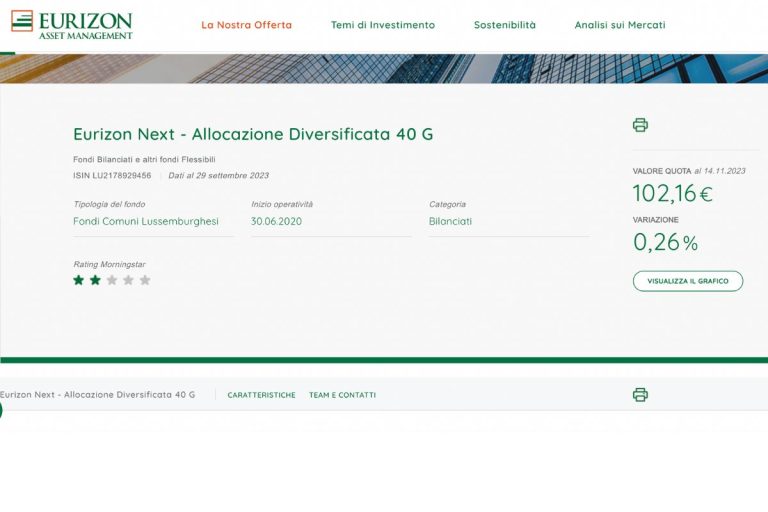Open Analisi sui Mercati menu
The width and height of the screenshot is (768, 512).
(620, 25)
